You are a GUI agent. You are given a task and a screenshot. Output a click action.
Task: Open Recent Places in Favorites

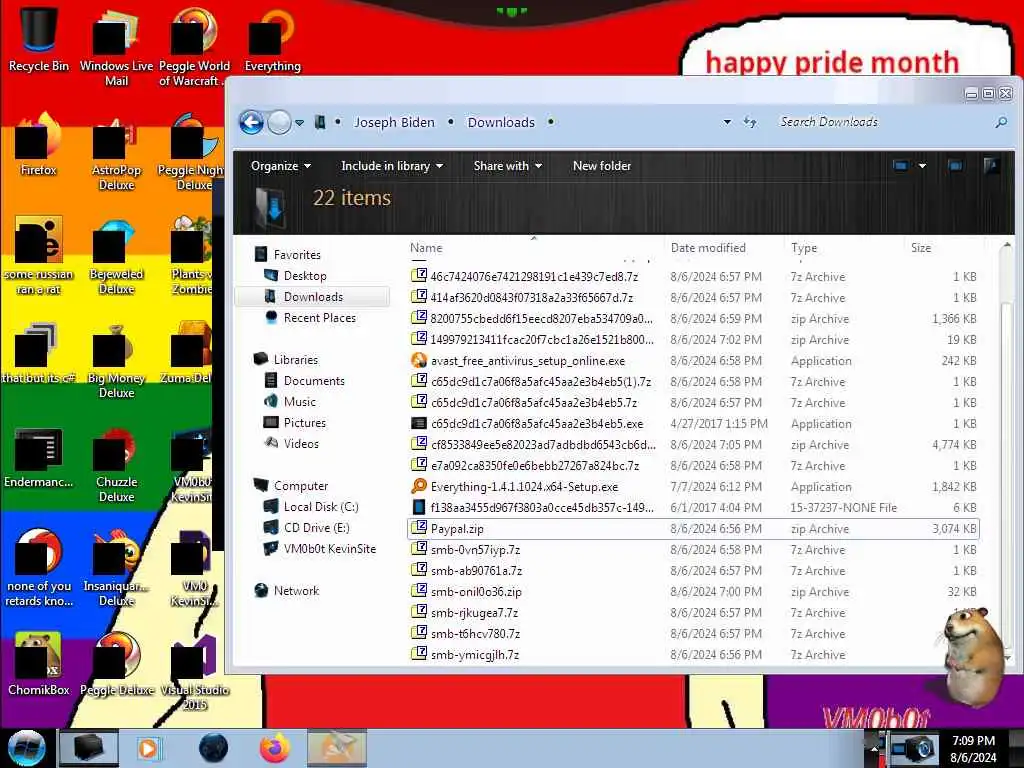click(319, 317)
